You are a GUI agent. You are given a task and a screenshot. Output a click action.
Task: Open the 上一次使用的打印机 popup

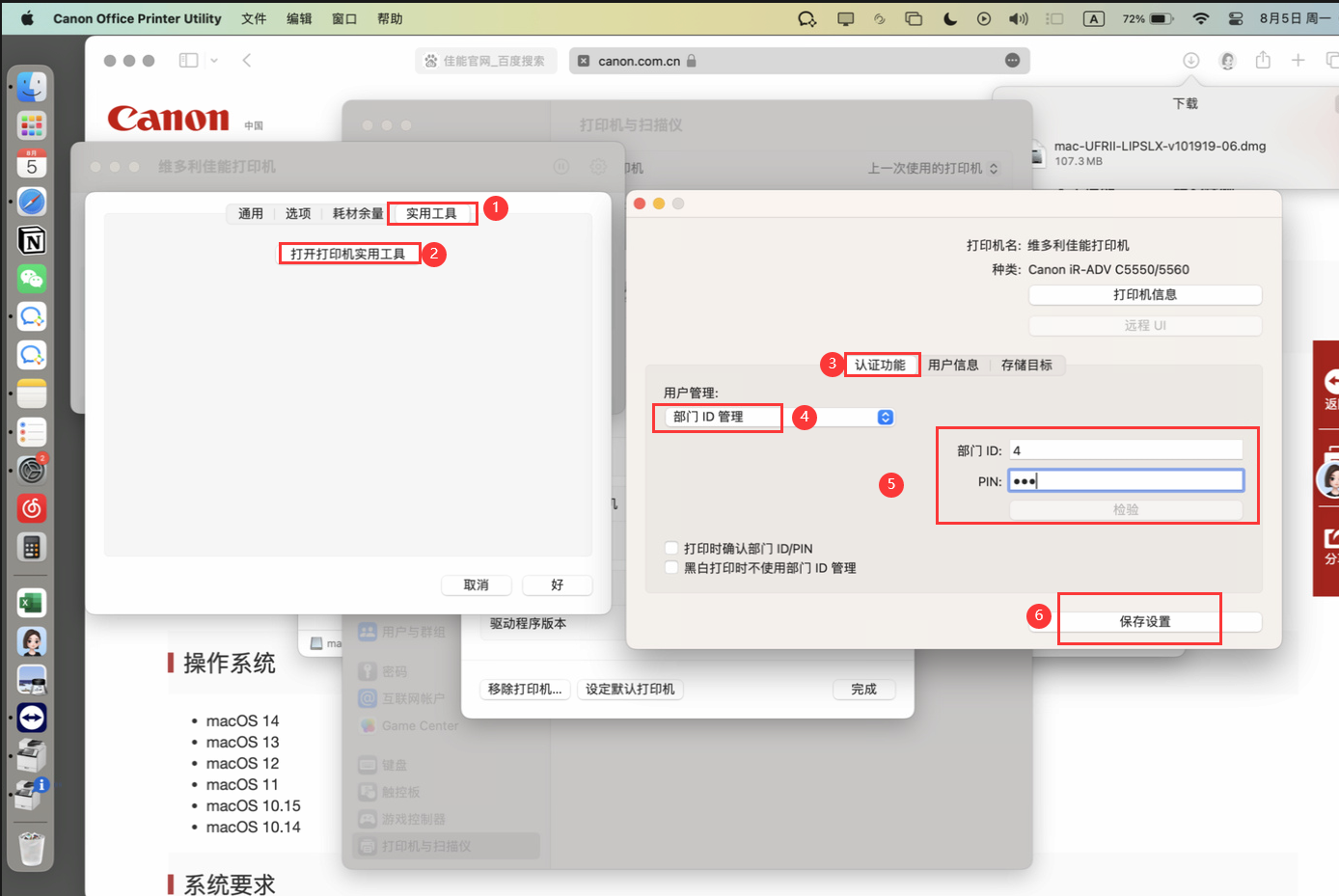(x=932, y=169)
